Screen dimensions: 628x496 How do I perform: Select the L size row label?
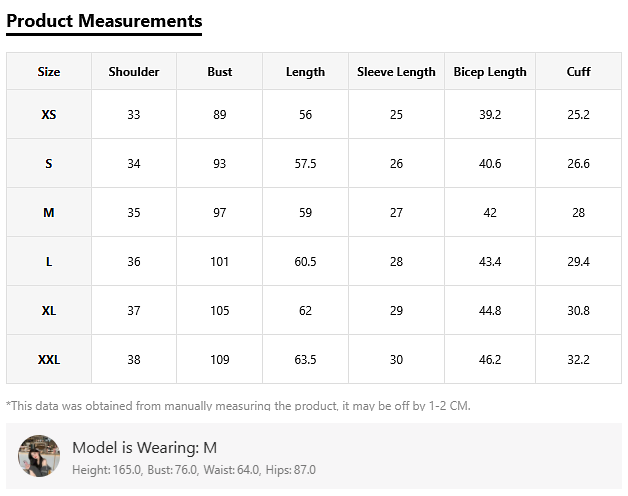(x=49, y=262)
